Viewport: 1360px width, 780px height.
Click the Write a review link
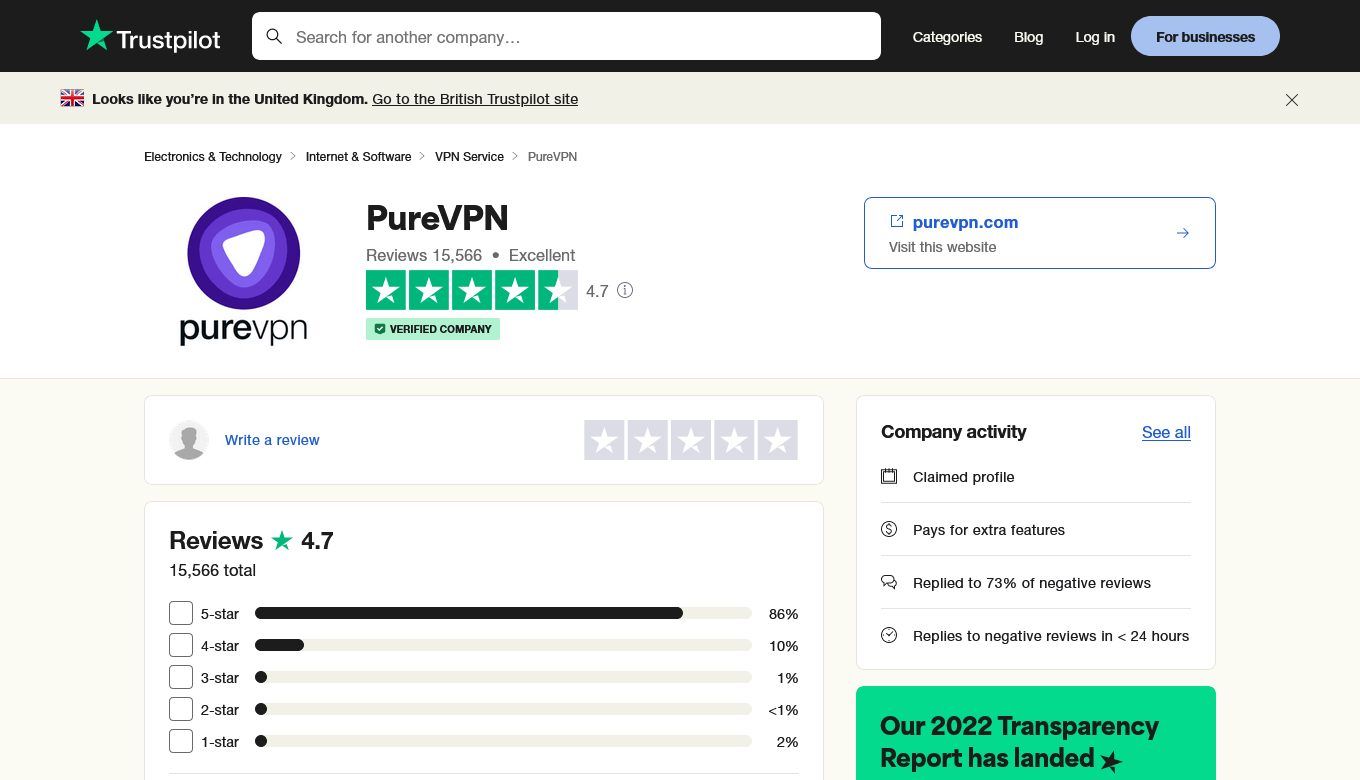coord(272,440)
